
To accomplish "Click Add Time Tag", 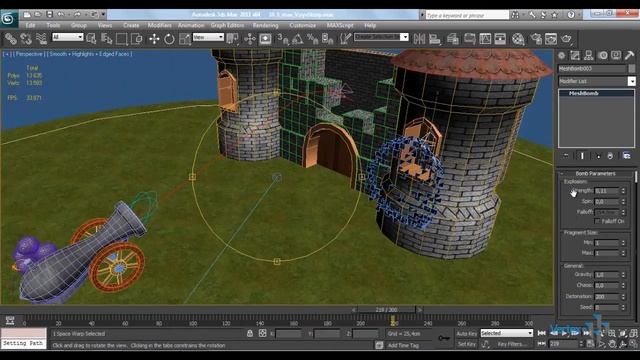I will tap(403, 345).
